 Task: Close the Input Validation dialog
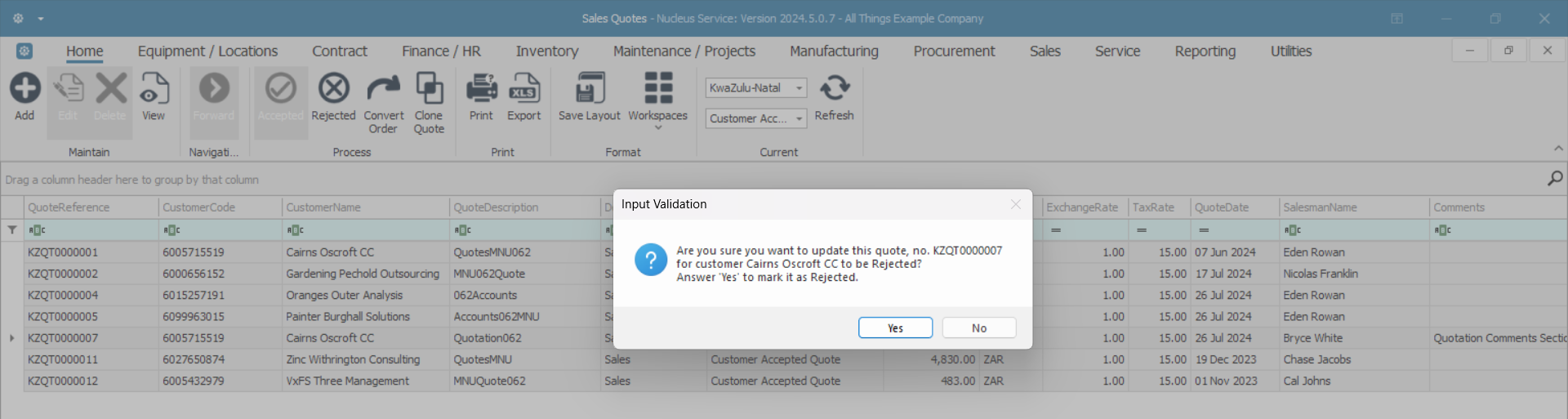tap(1015, 204)
